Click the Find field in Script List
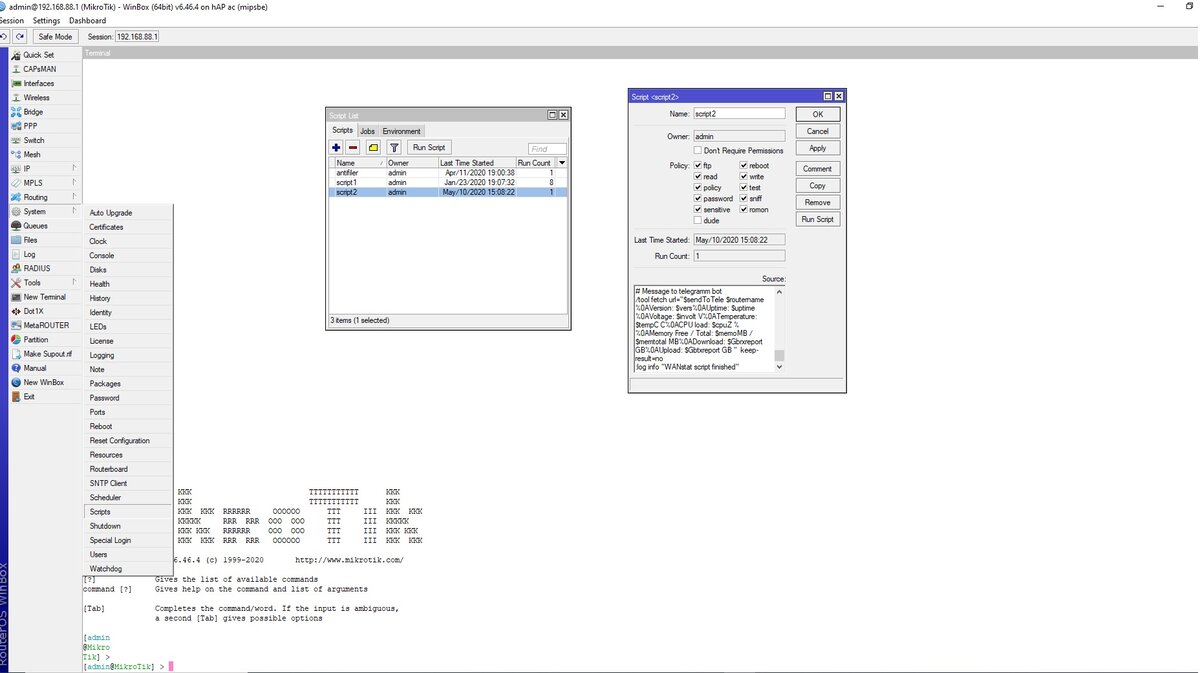This screenshot has width=1200, height=673. click(x=547, y=148)
